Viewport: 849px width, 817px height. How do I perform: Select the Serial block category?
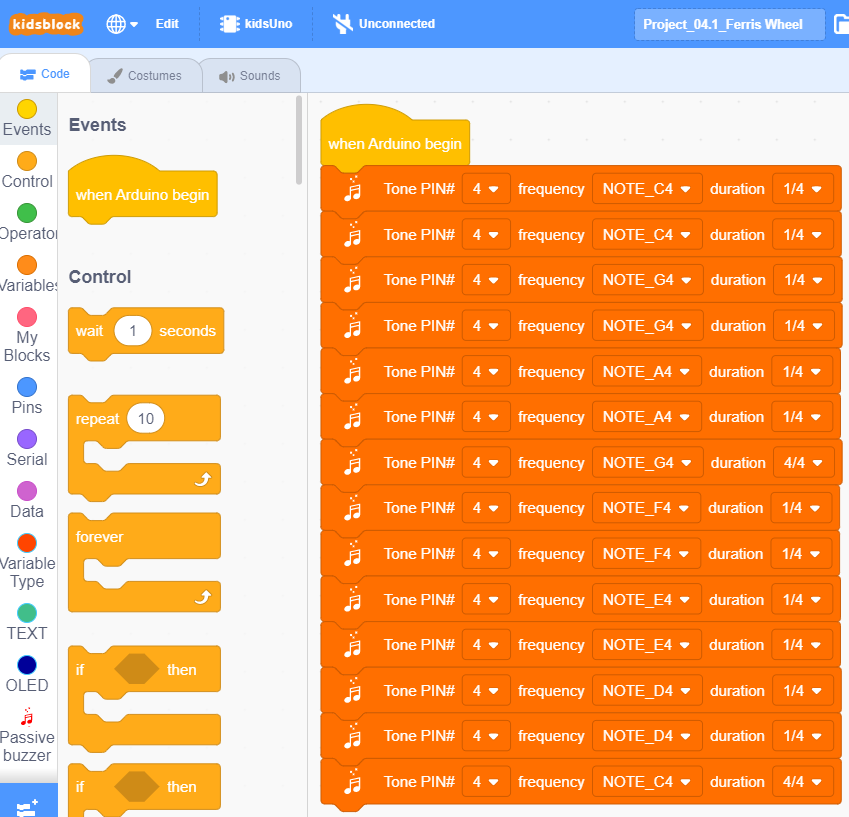tap(27, 448)
